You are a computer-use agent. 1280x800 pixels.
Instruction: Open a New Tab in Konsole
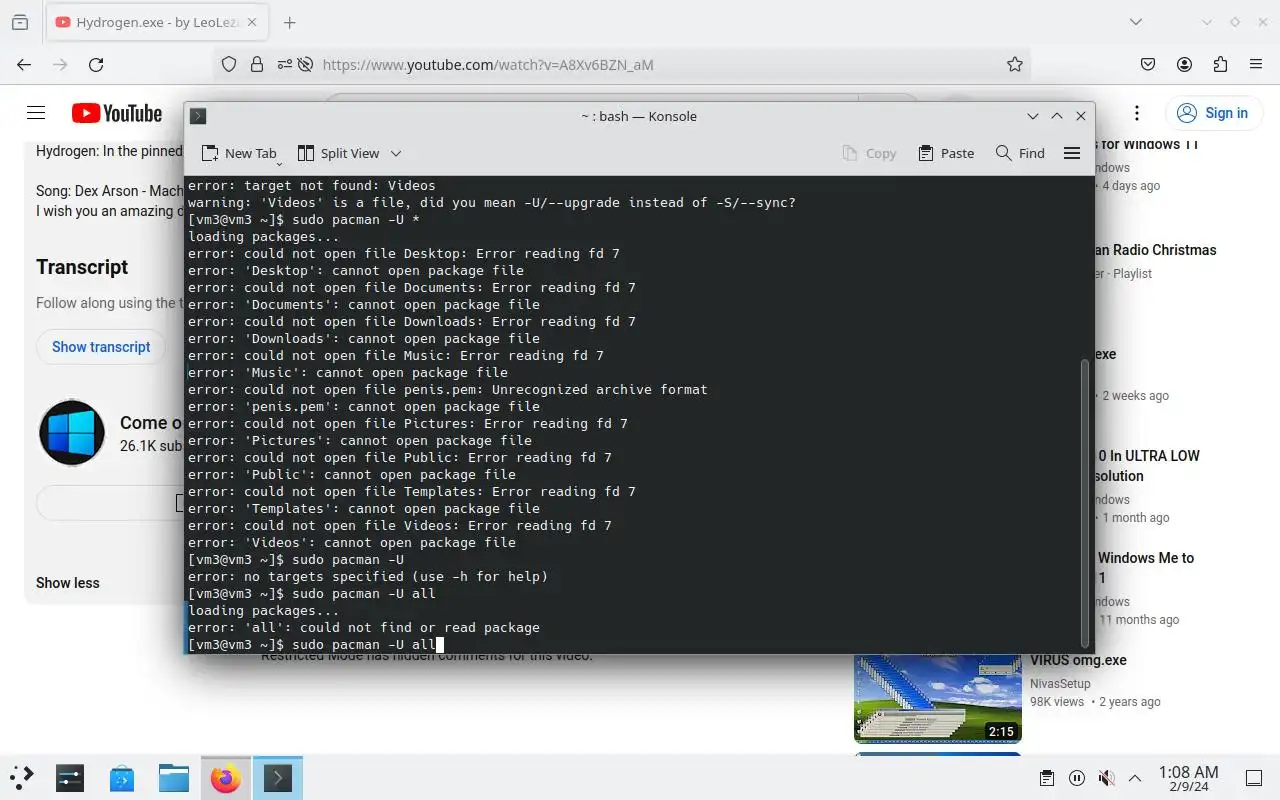click(x=239, y=153)
